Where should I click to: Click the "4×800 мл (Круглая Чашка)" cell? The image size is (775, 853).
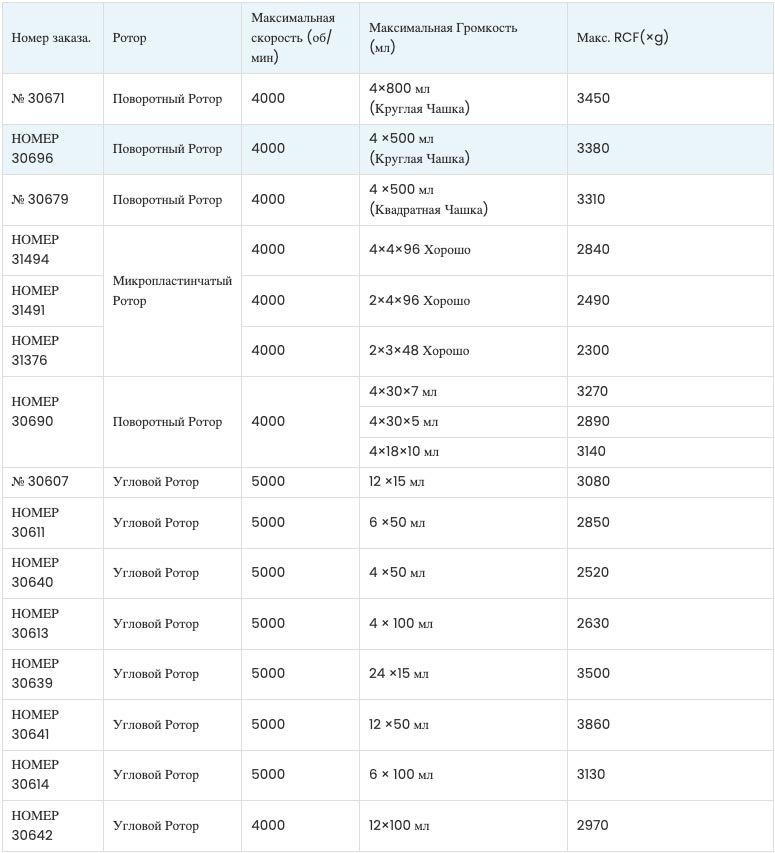tap(419, 99)
